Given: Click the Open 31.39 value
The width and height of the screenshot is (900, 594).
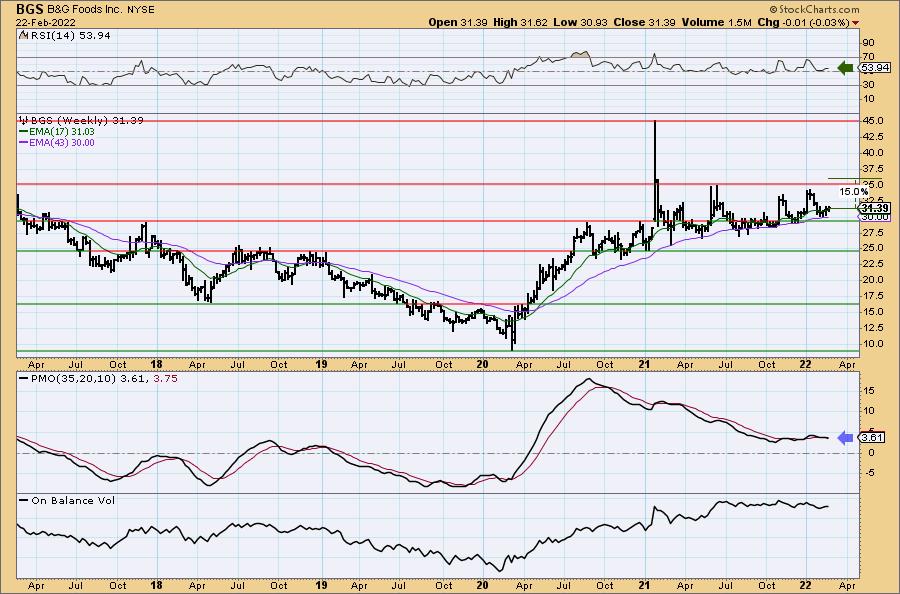Looking at the screenshot, I should click(458, 22).
